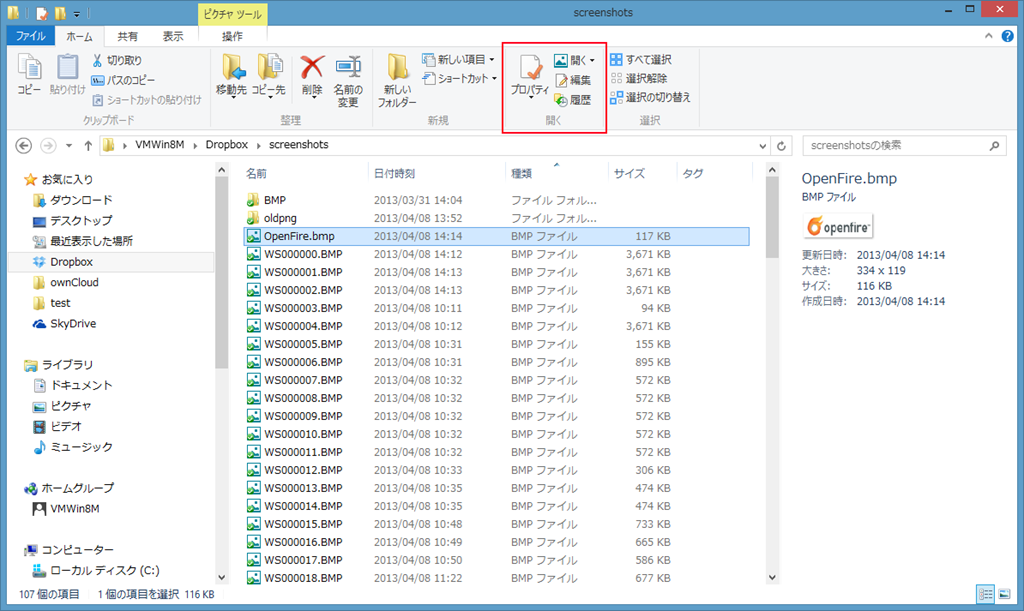Click the Rename (名前の変更) ribbon icon
The height and width of the screenshot is (611, 1024).
[347, 69]
